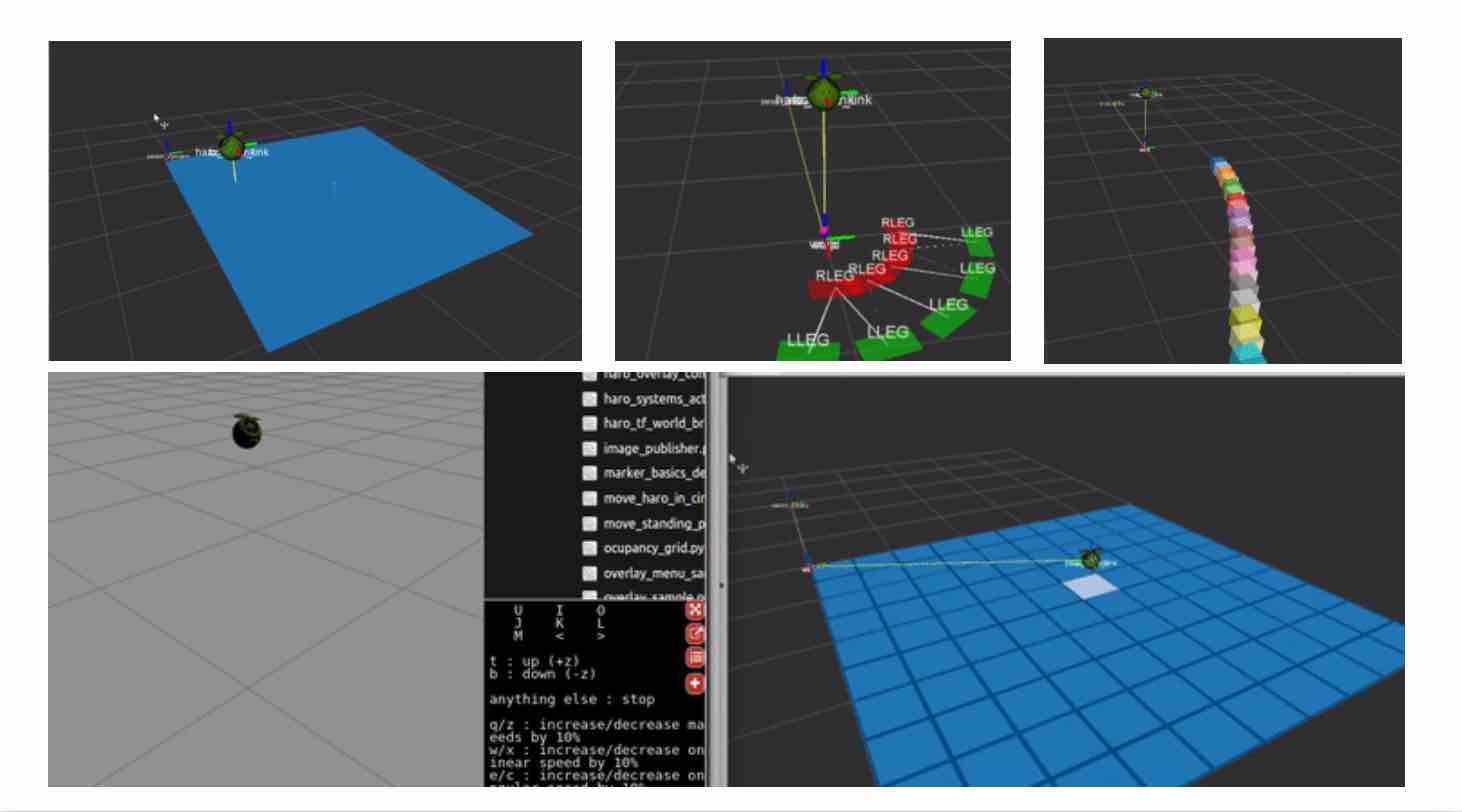Select the move_standing_p file
Screen dimensions: 1462x812
point(654,523)
